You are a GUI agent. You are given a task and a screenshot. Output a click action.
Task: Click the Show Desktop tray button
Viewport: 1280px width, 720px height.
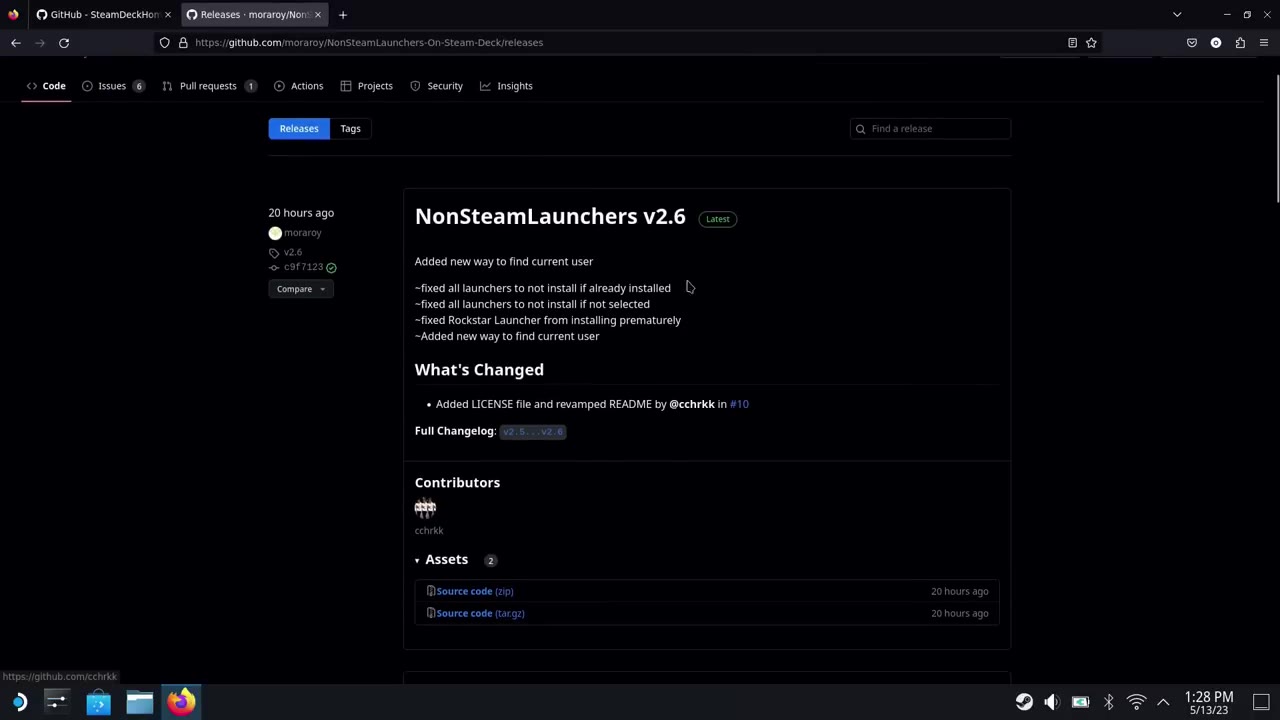[1261, 702]
